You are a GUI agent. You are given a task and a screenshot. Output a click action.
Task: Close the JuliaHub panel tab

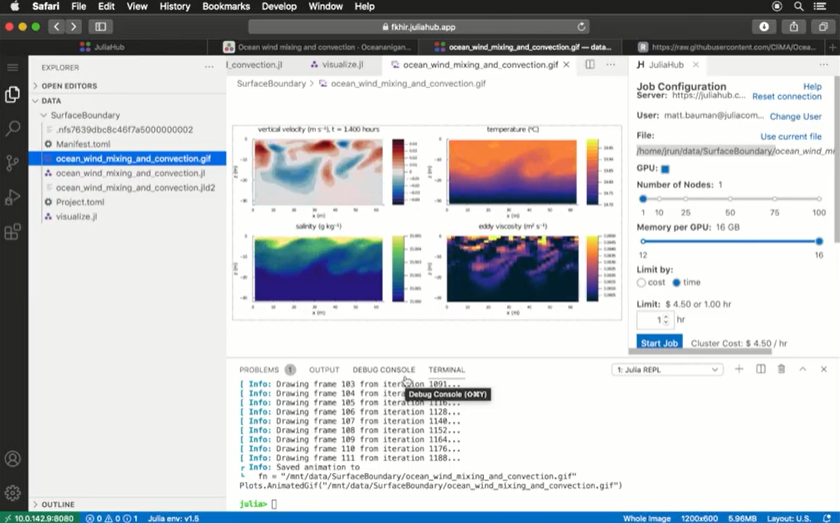(x=695, y=64)
